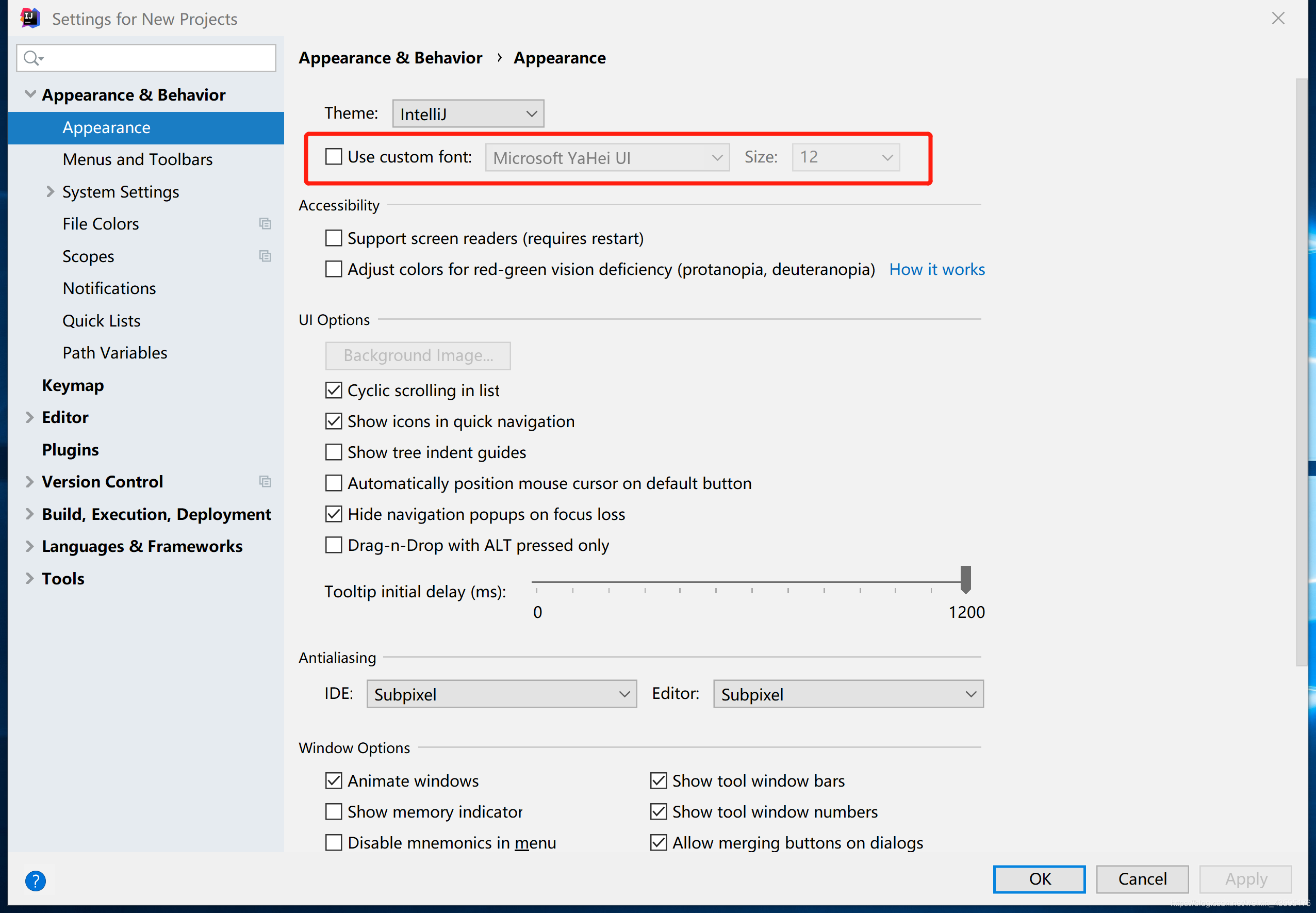Expand the Version Control node arrow
This screenshot has width=1316, height=913.
pyautogui.click(x=30, y=481)
